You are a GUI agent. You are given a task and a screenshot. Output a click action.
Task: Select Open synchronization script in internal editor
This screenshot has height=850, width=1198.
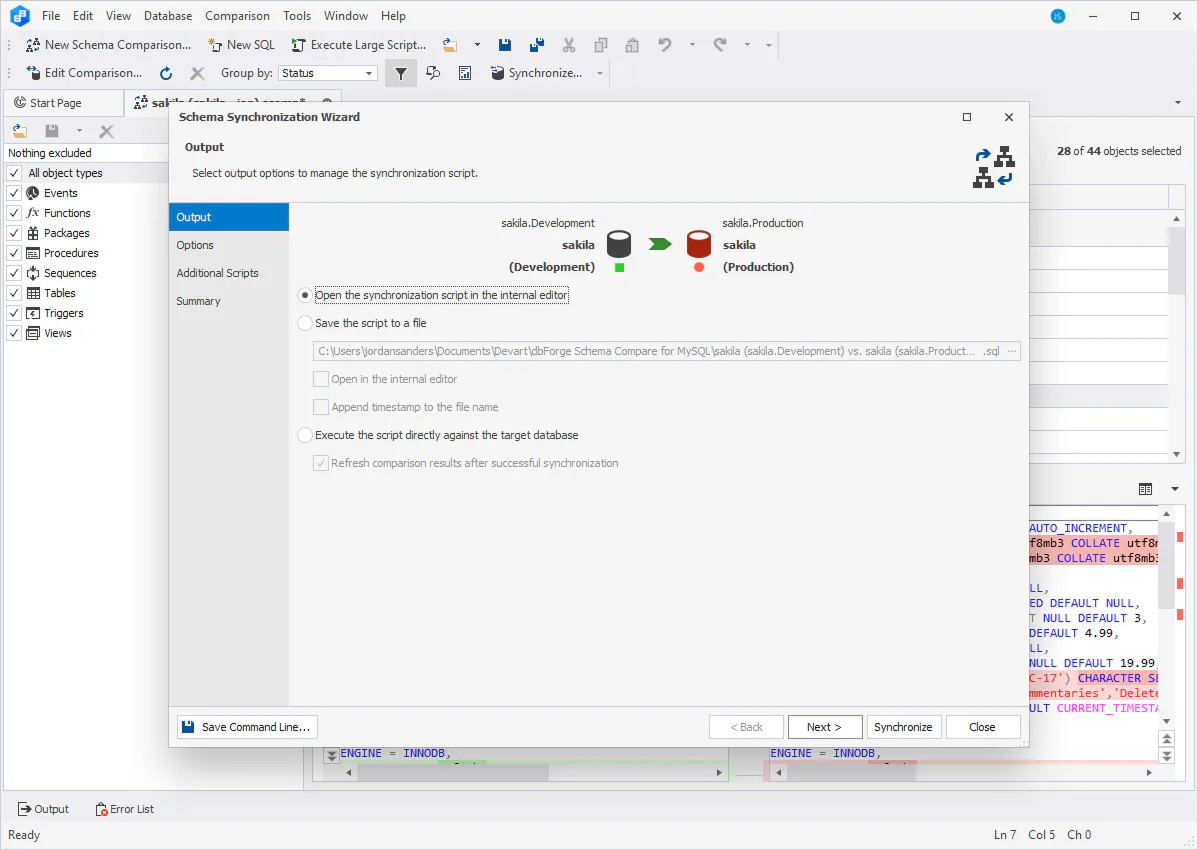tap(305, 295)
